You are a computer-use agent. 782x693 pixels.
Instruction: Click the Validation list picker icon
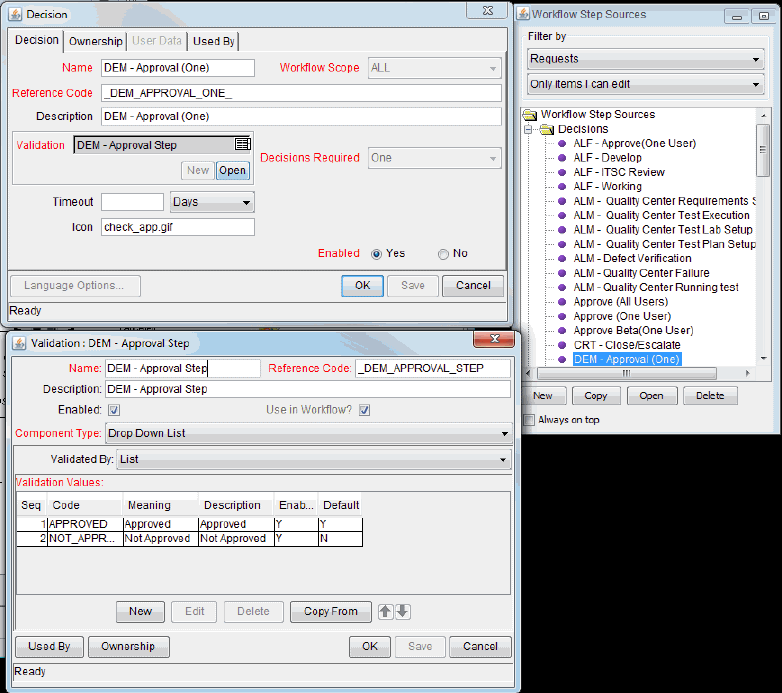pyautogui.click(x=242, y=145)
